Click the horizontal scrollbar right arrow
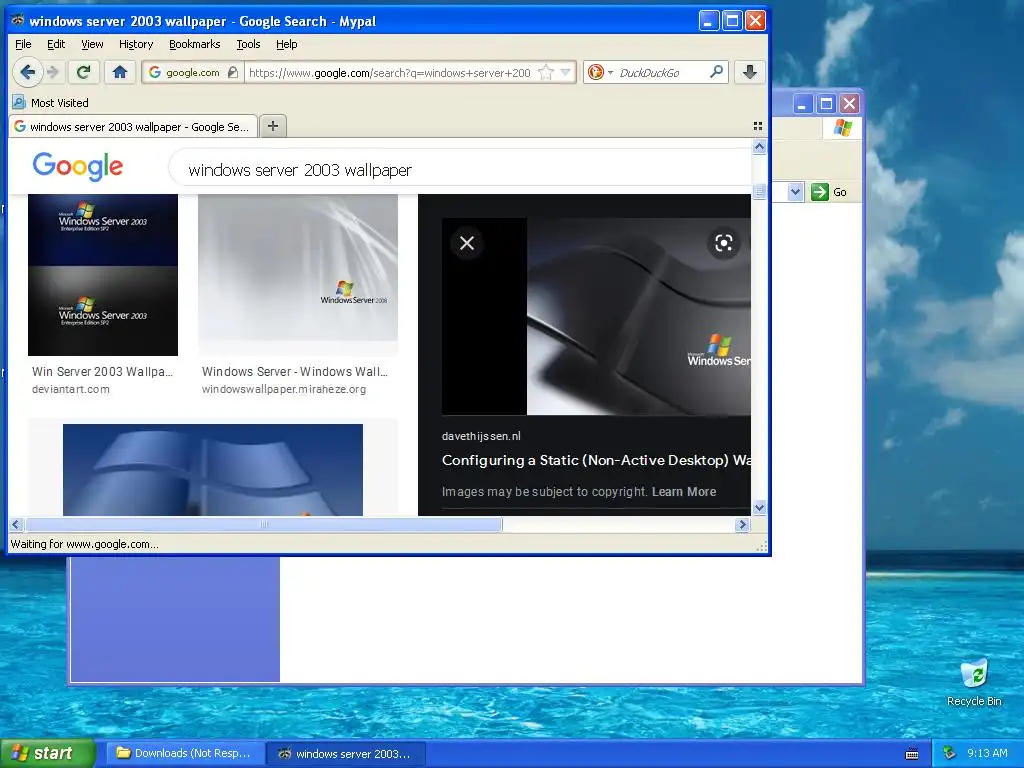 click(742, 524)
